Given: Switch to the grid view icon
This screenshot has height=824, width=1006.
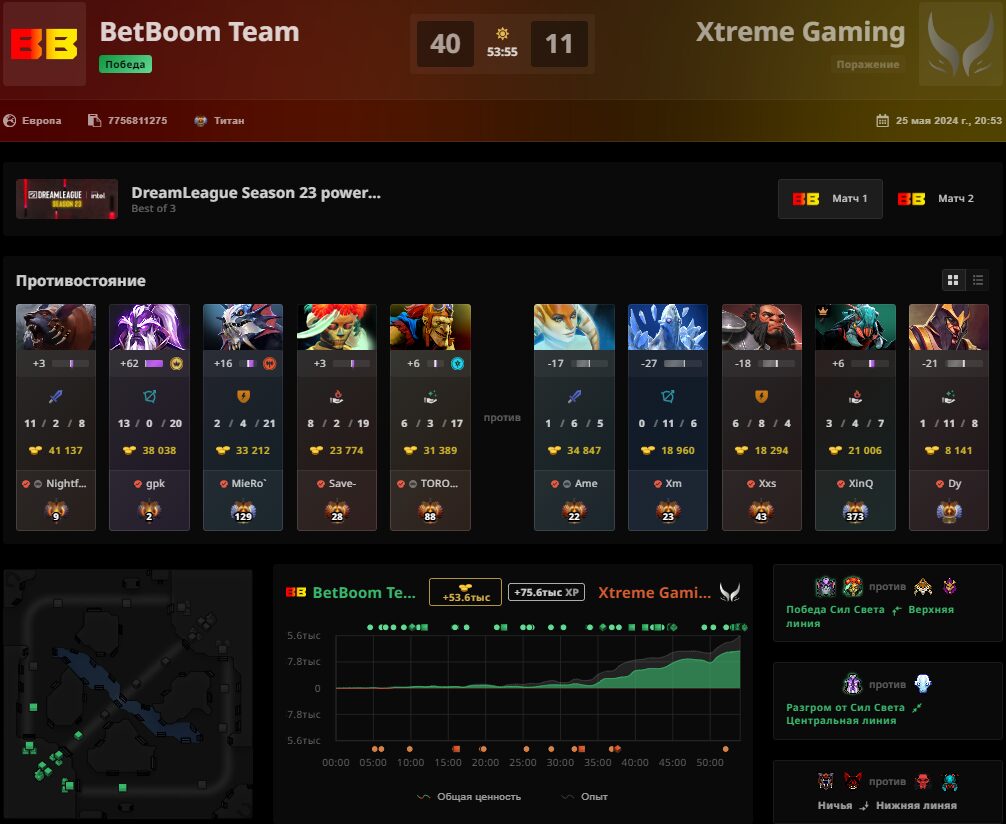Looking at the screenshot, I should [953, 280].
